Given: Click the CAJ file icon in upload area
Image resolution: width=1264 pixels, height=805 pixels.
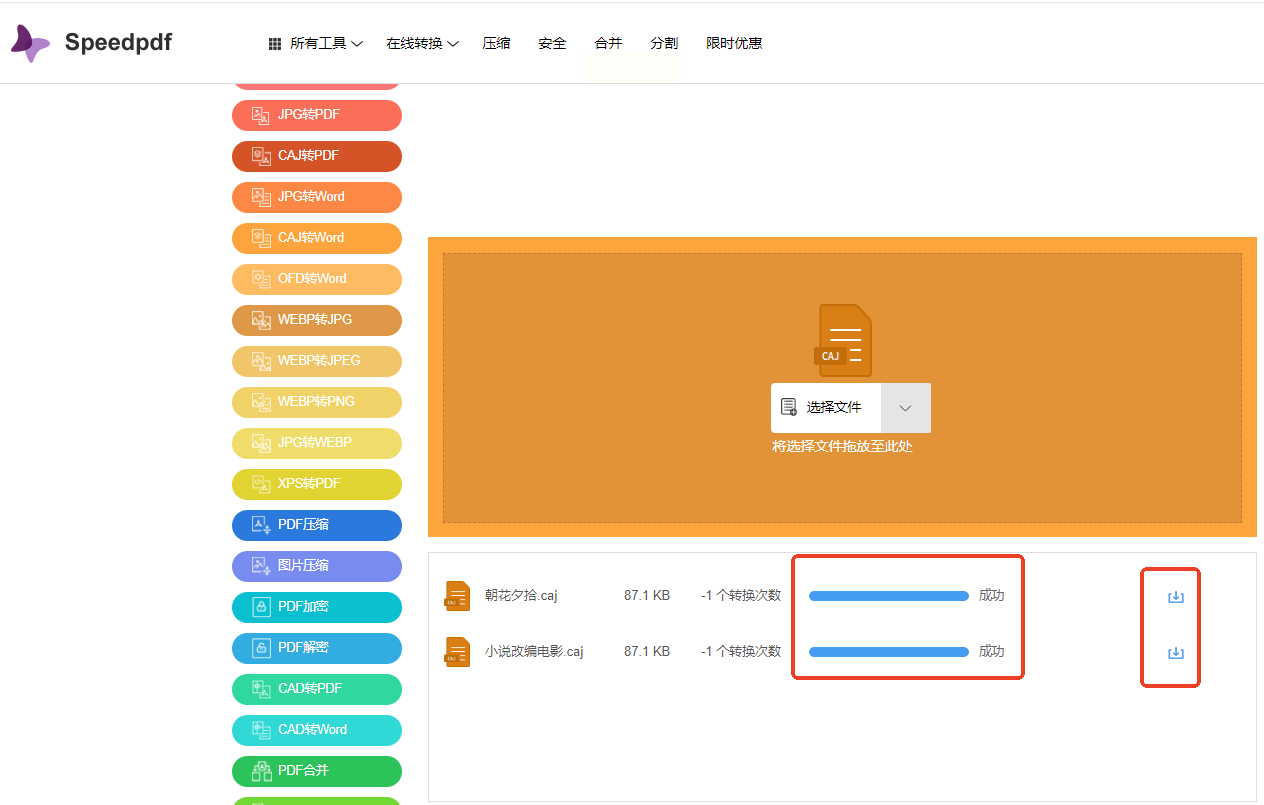Looking at the screenshot, I should pyautogui.click(x=843, y=340).
